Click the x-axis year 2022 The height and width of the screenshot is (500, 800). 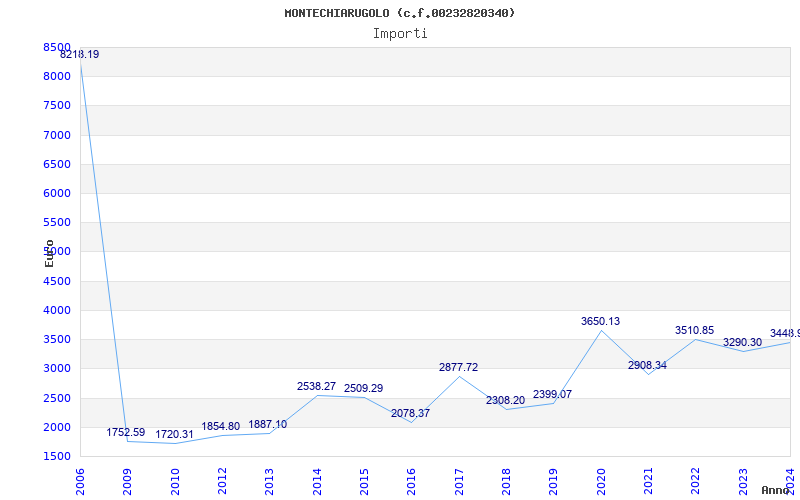696,482
